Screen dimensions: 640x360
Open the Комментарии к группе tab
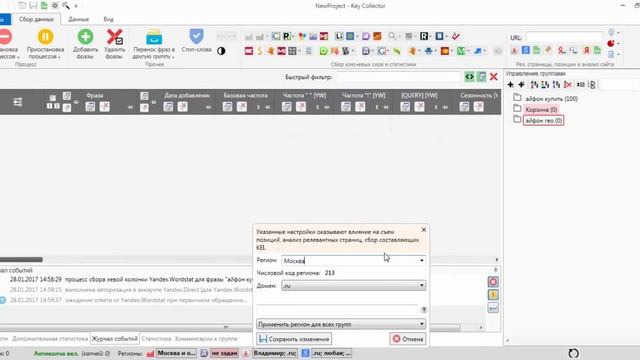point(206,339)
